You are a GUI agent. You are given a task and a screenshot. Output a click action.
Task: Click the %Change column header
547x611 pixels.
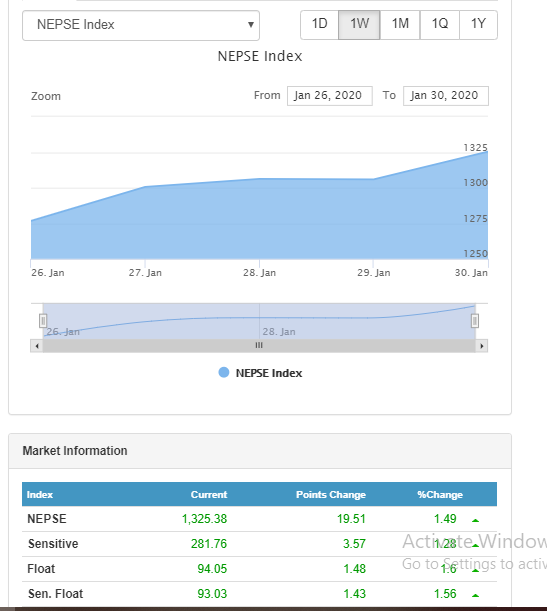[440, 494]
